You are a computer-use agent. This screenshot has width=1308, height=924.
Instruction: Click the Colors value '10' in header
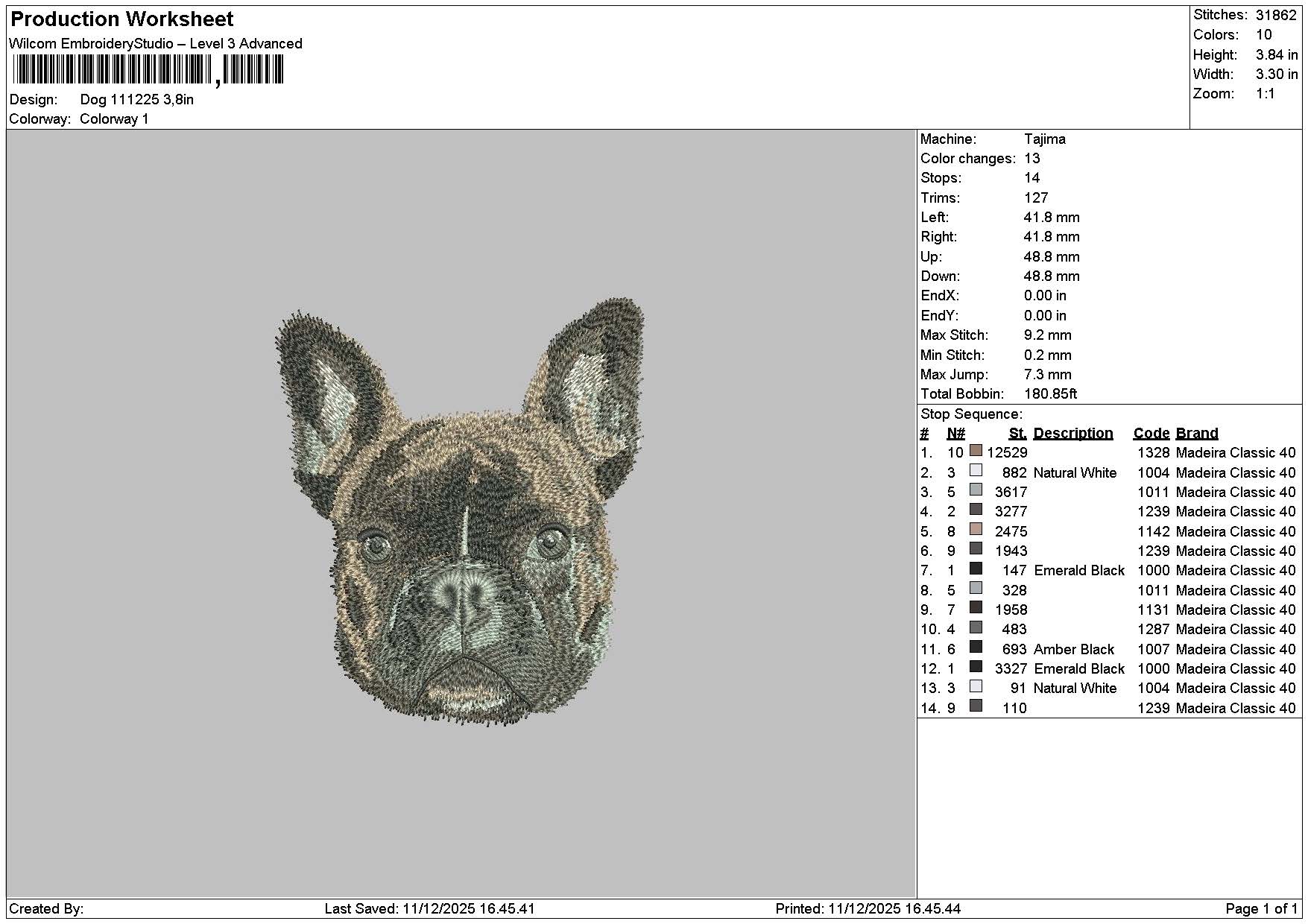point(1264,35)
